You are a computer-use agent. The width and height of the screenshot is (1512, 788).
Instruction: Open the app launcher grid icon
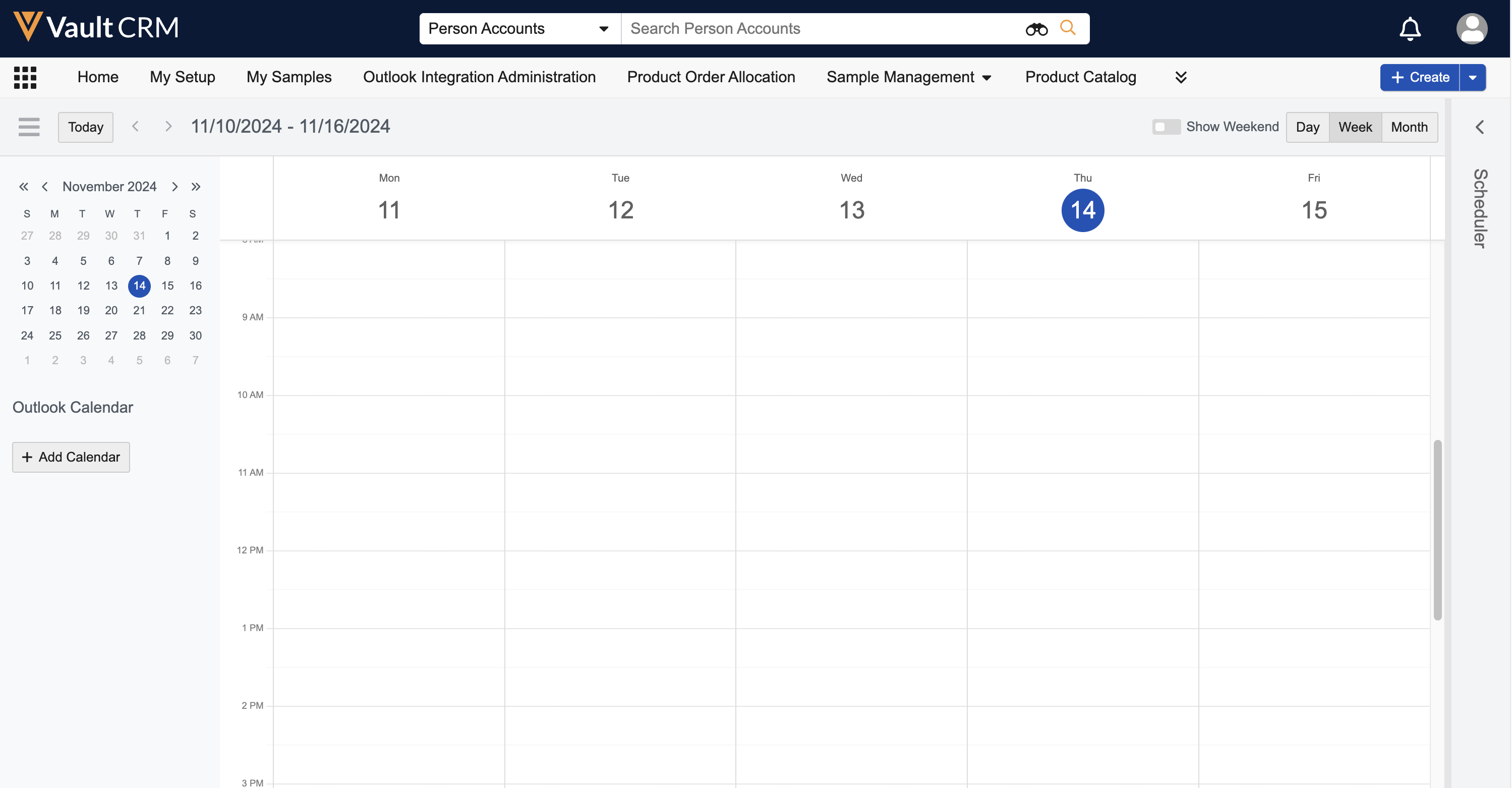tap(25, 77)
